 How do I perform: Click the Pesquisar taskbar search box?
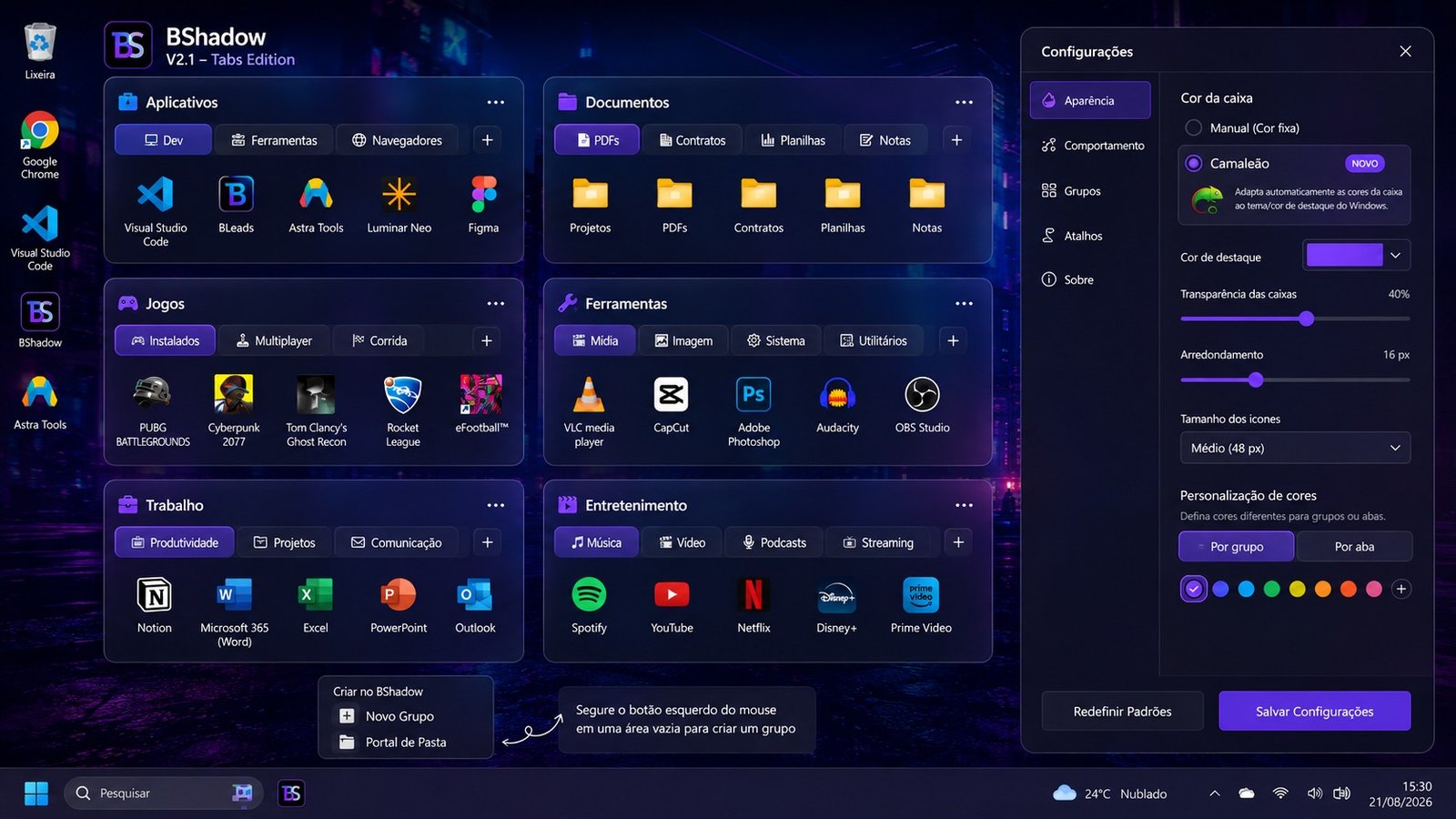pyautogui.click(x=164, y=794)
